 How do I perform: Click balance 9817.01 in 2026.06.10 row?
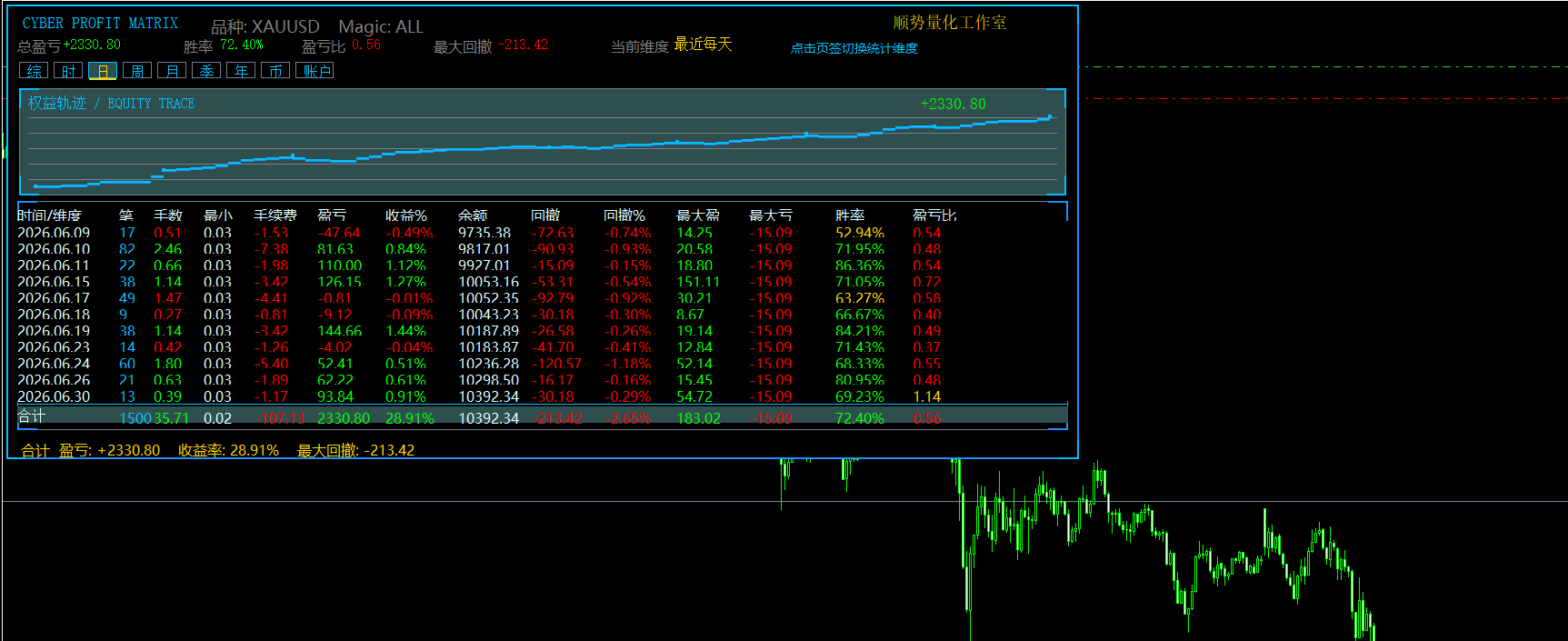[x=484, y=249]
